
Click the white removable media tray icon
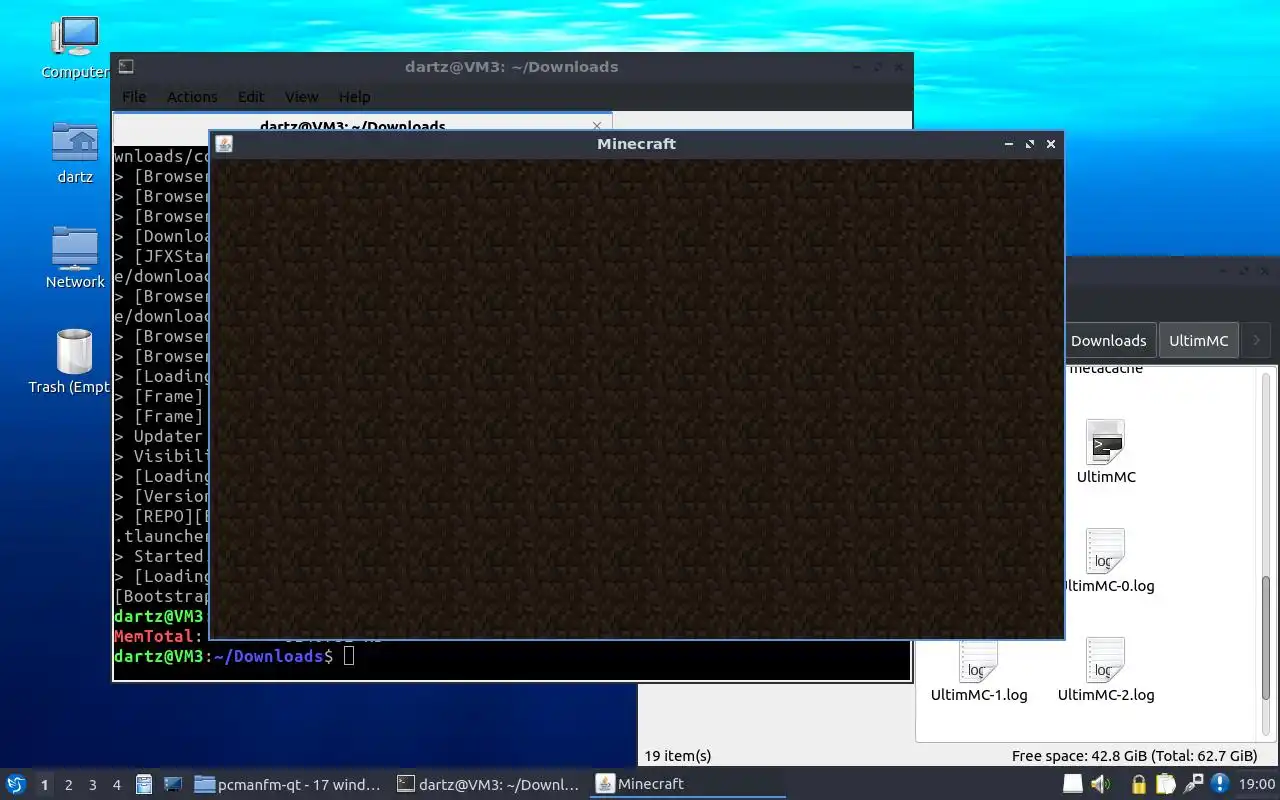click(1072, 784)
